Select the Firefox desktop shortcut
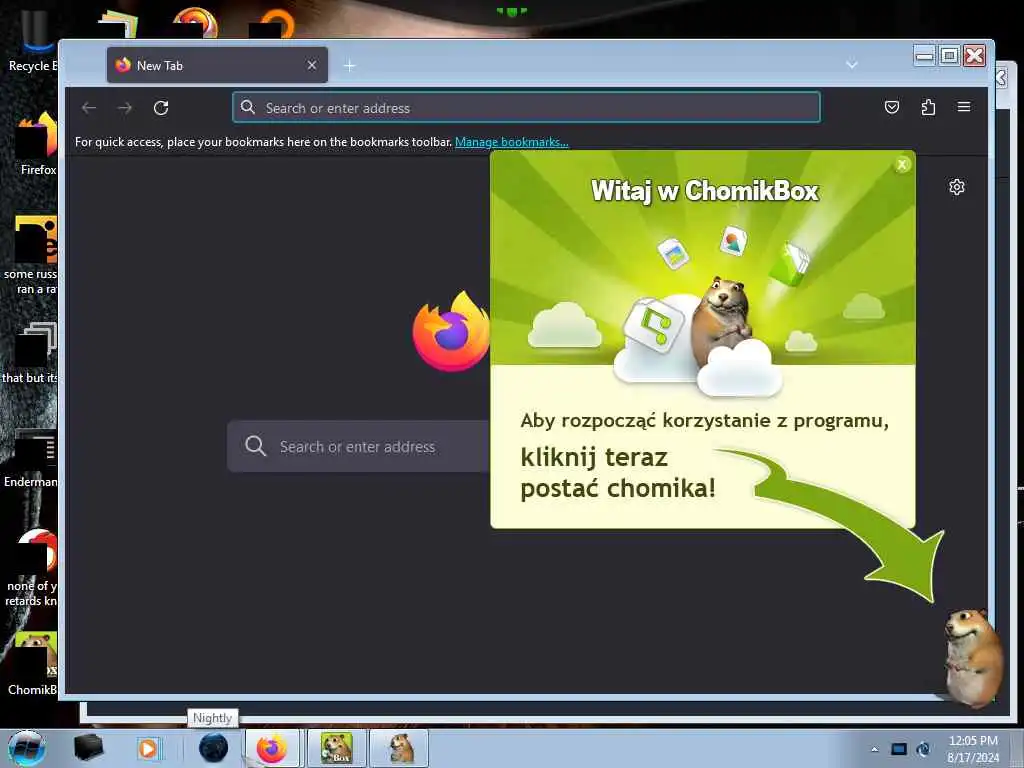 coord(37,144)
